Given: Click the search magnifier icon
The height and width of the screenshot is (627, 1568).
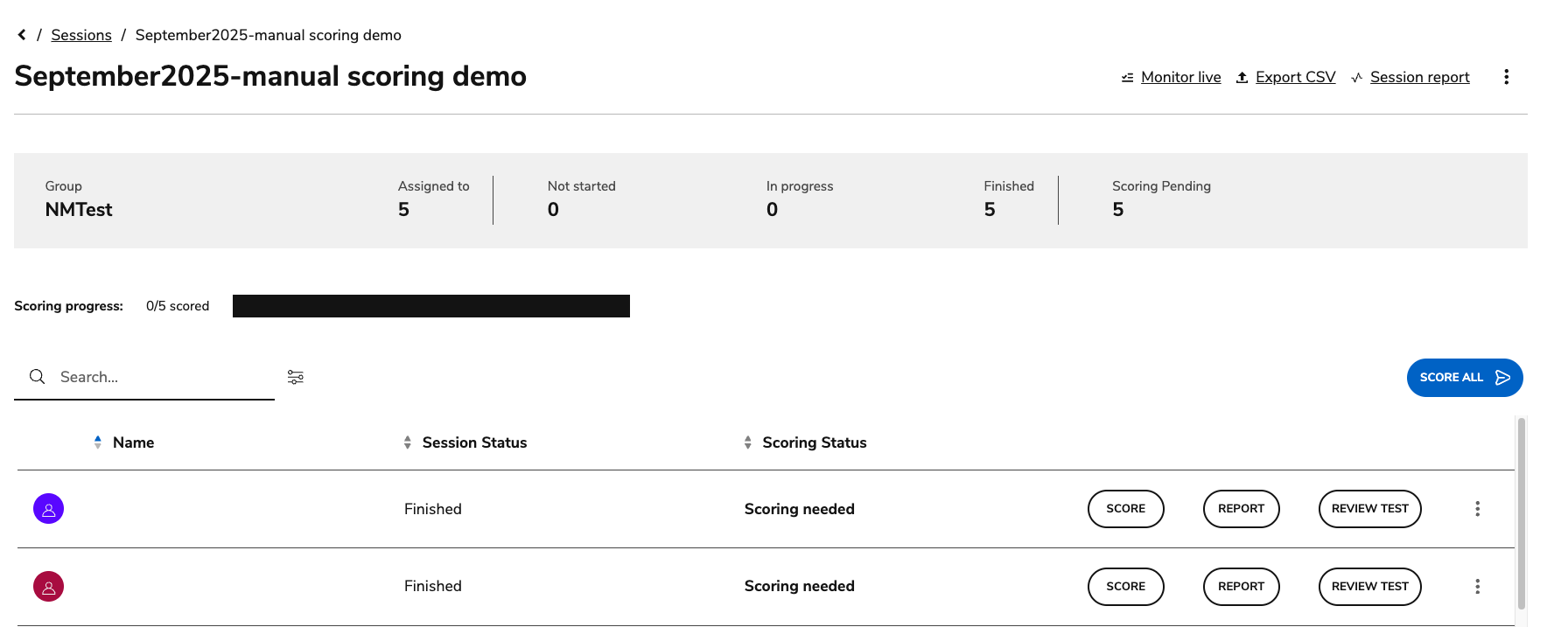Looking at the screenshot, I should point(37,376).
